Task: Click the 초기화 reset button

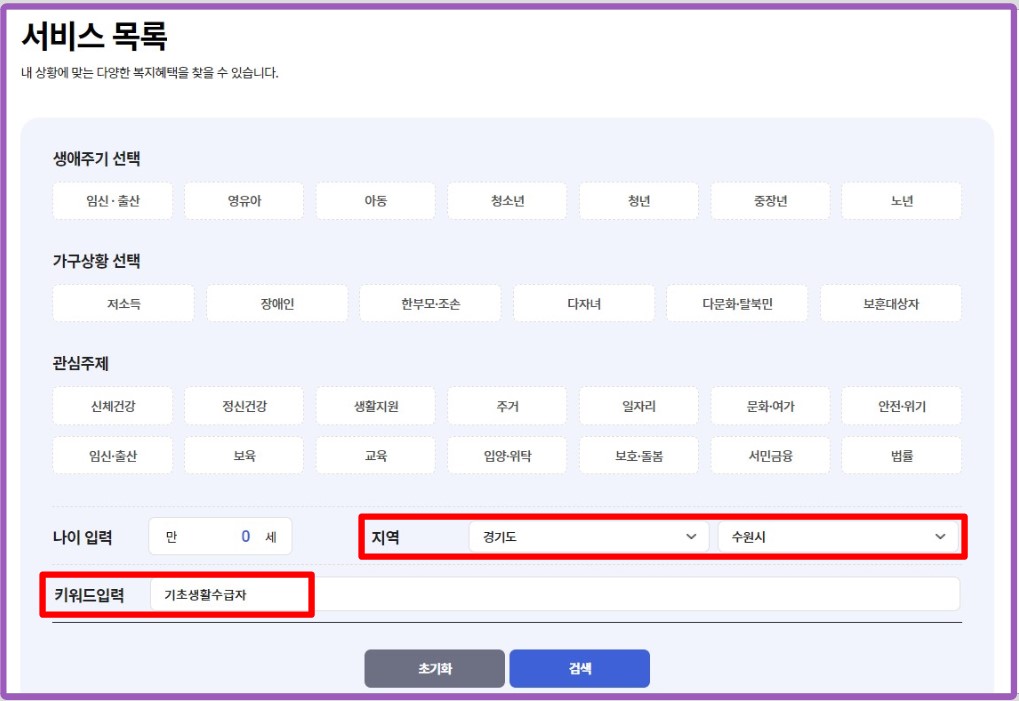Action: coord(434,669)
